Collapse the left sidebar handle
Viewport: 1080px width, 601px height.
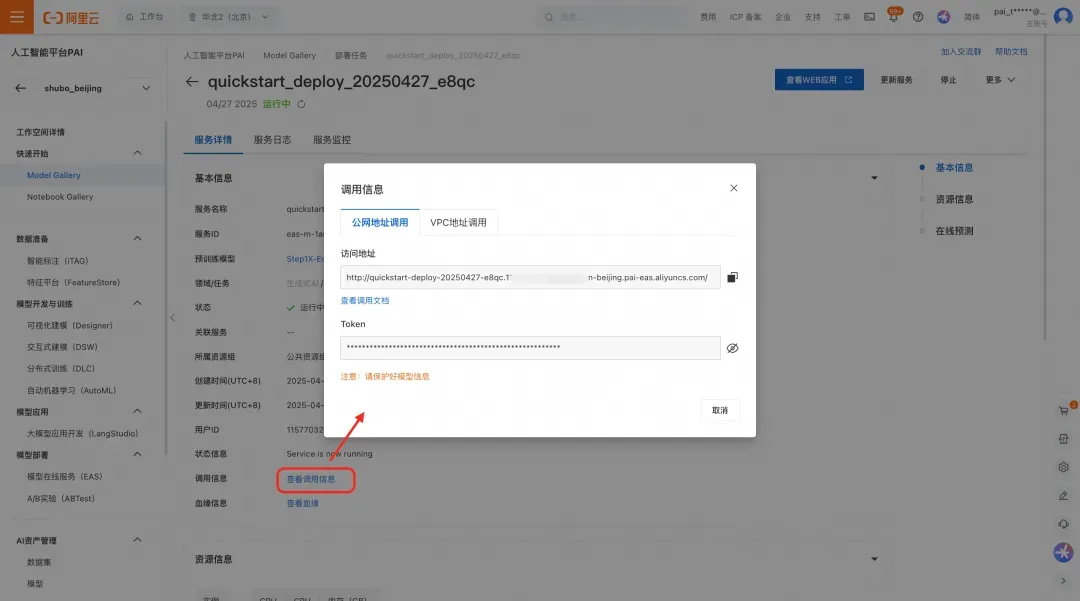pos(172,317)
